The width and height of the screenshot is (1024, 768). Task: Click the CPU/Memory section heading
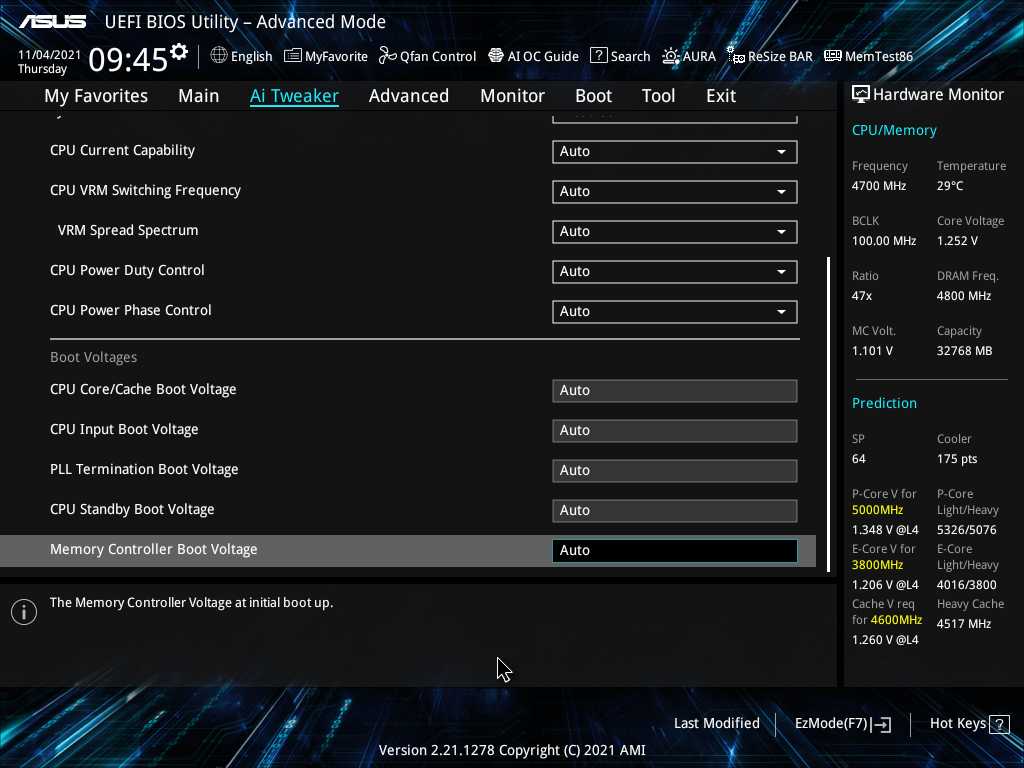[x=894, y=130]
